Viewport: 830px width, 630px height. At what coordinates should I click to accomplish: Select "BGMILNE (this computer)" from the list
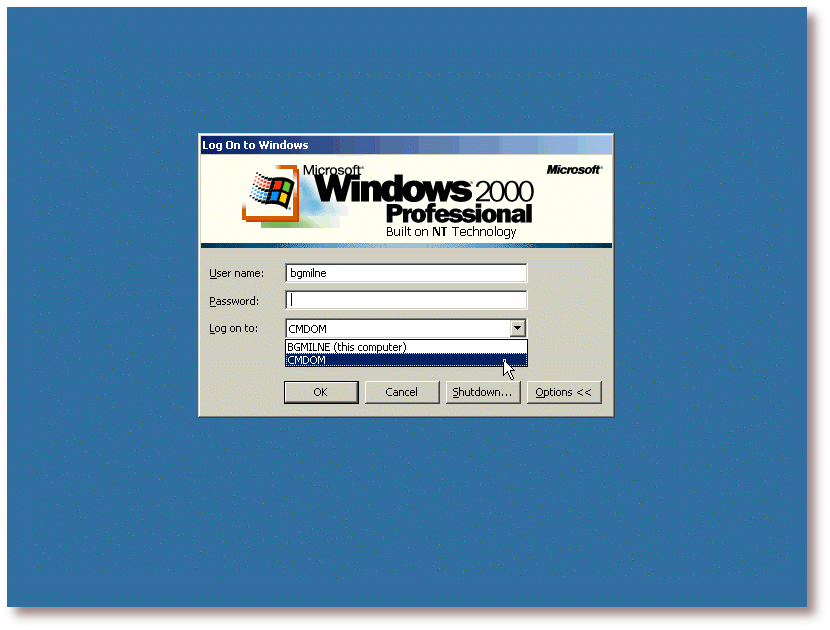pyautogui.click(x=346, y=347)
